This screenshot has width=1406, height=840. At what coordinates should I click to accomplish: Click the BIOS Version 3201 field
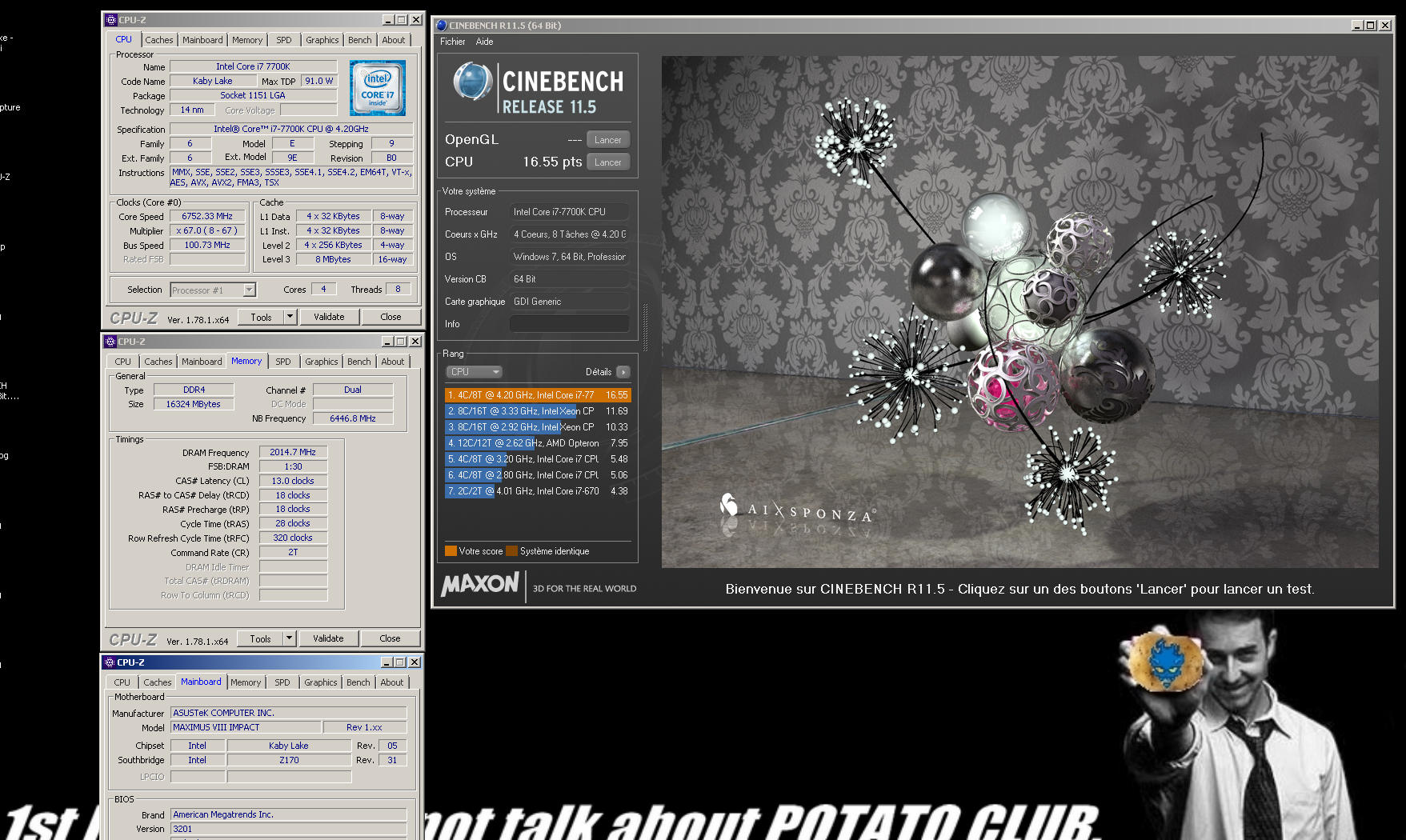pos(289,829)
